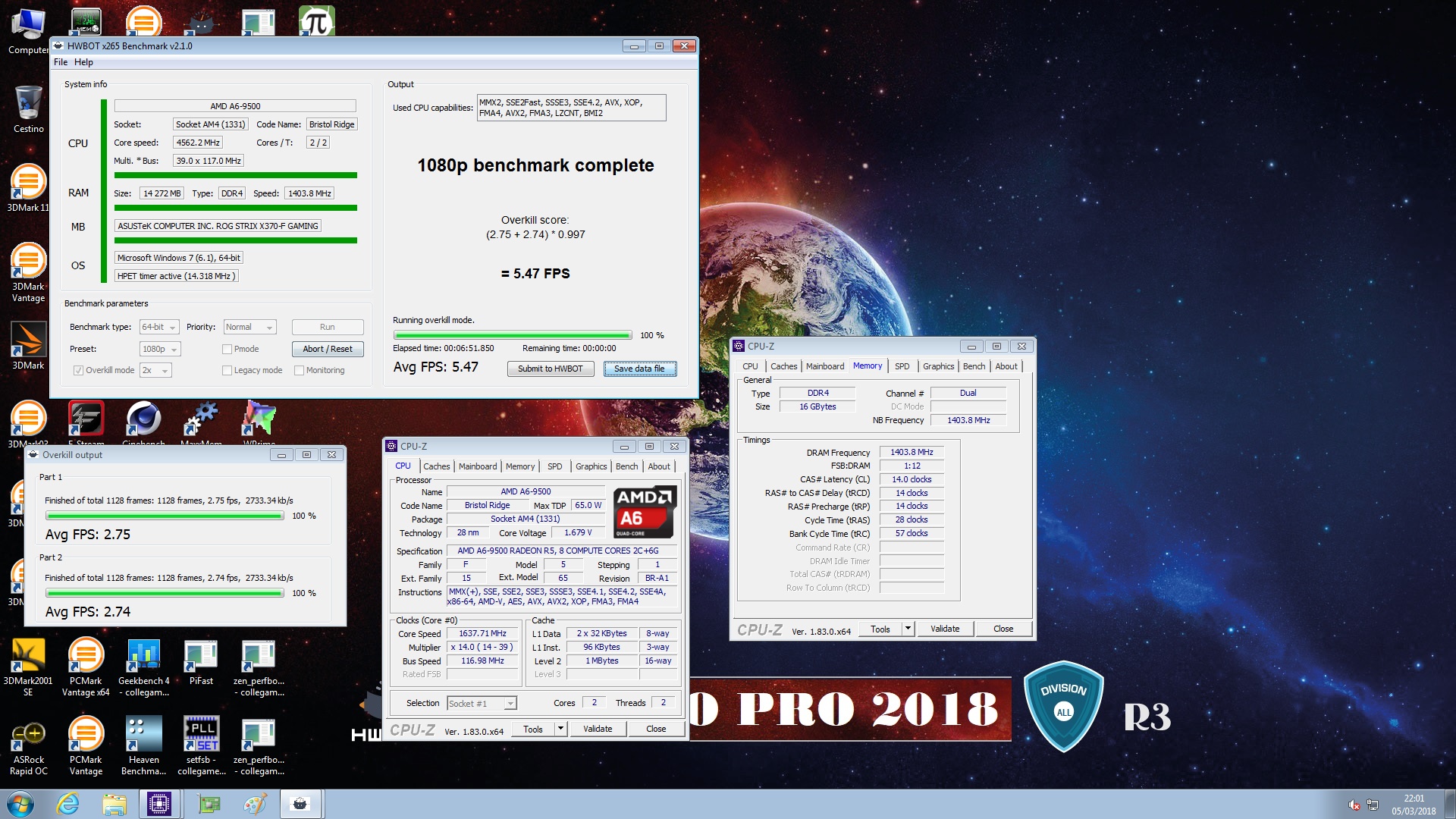
Task: Open the File menu in HWBOT x265
Action: (x=61, y=62)
